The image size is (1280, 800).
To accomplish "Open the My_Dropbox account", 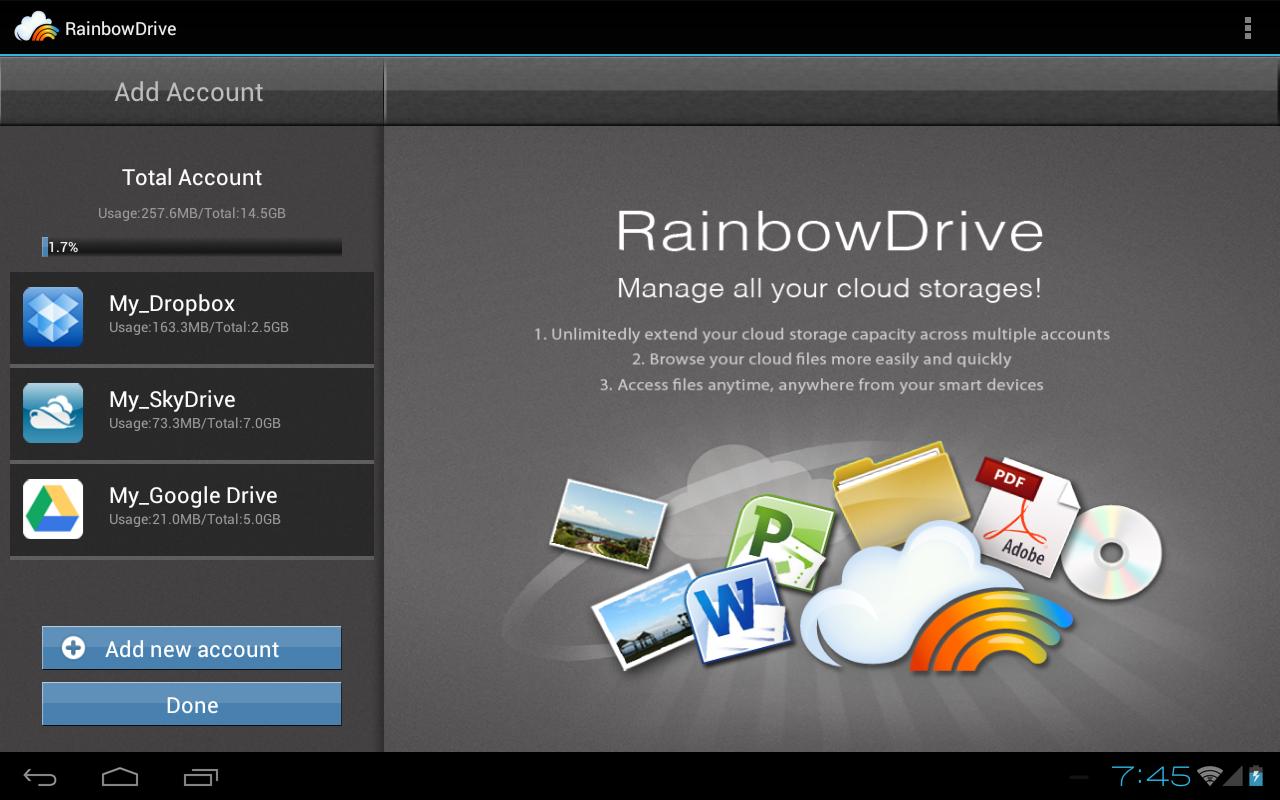I will pyautogui.click(x=192, y=317).
